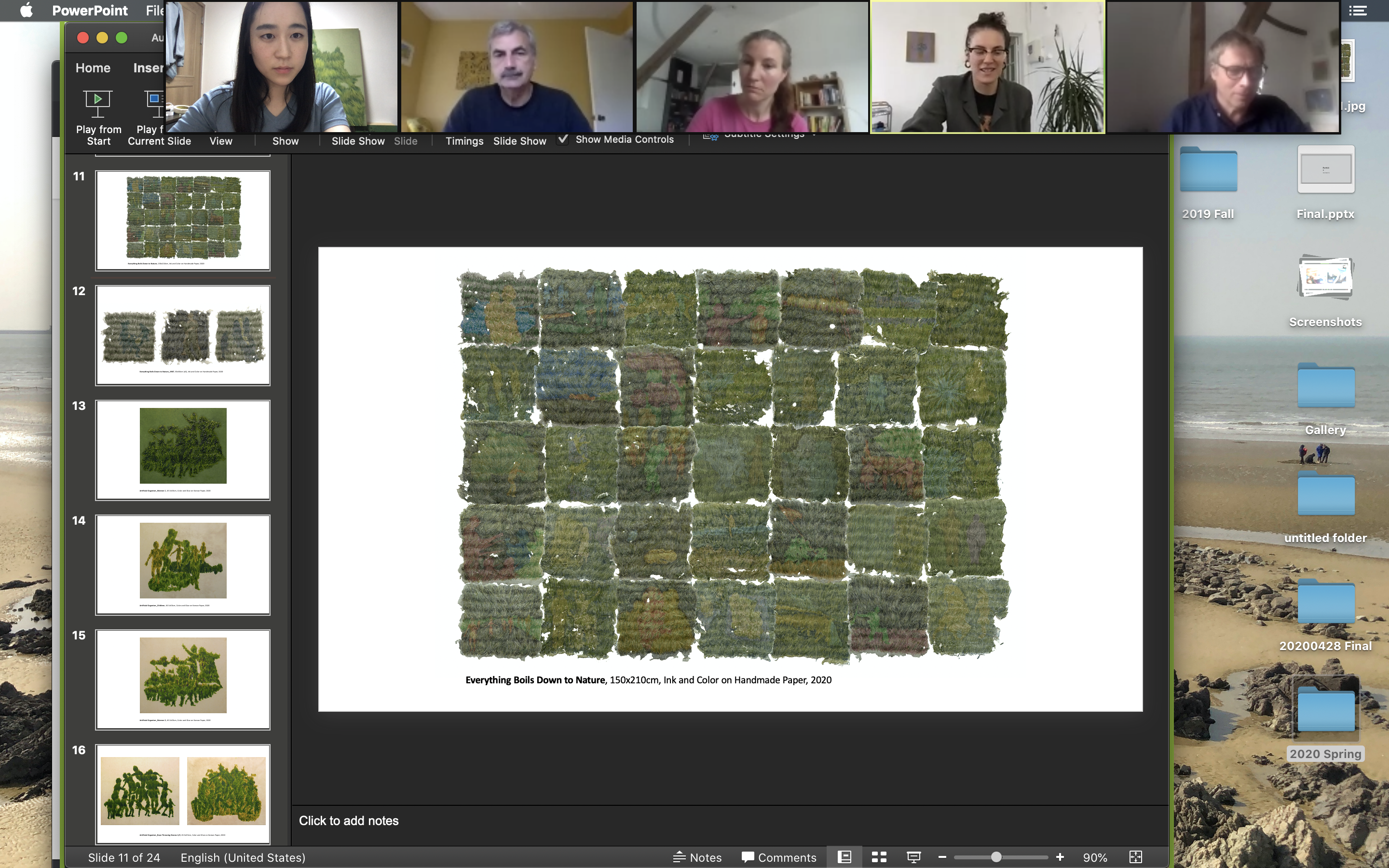
Task: Open the English (United States) language selector
Action: point(243,857)
